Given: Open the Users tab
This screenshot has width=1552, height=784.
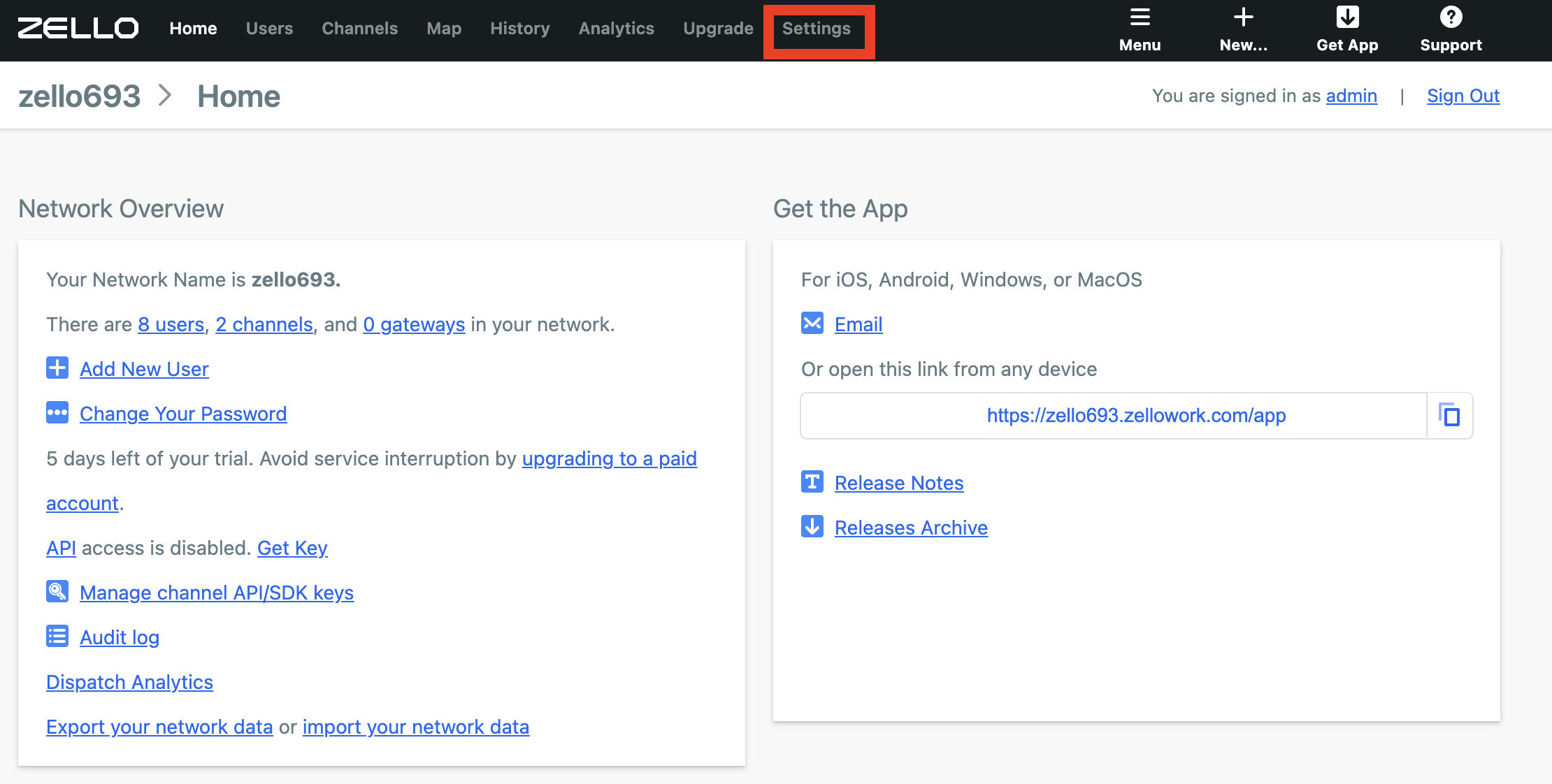Looking at the screenshot, I should coord(269,29).
